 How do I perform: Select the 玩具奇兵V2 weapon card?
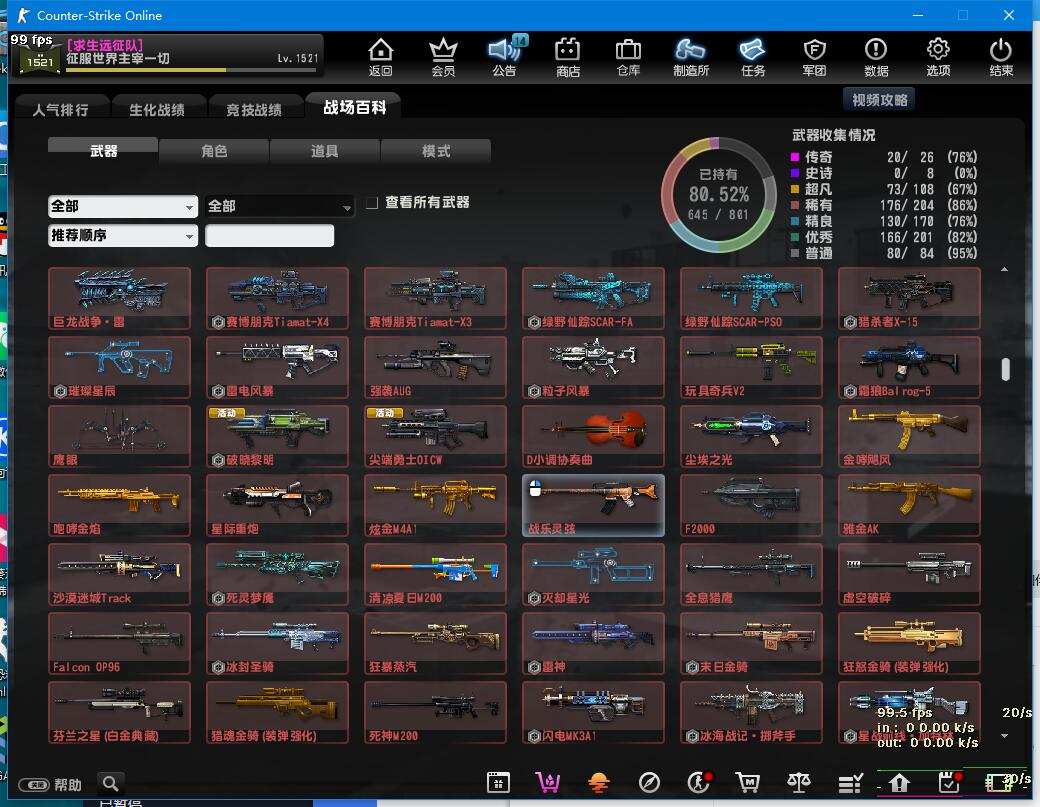pos(751,367)
